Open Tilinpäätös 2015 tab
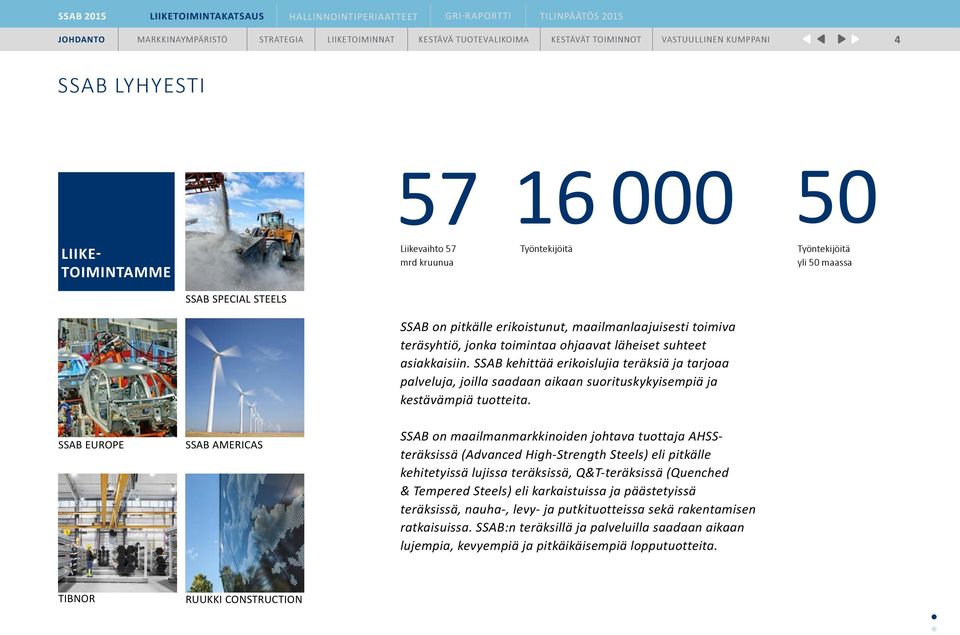960x635 pixels. tap(581, 17)
